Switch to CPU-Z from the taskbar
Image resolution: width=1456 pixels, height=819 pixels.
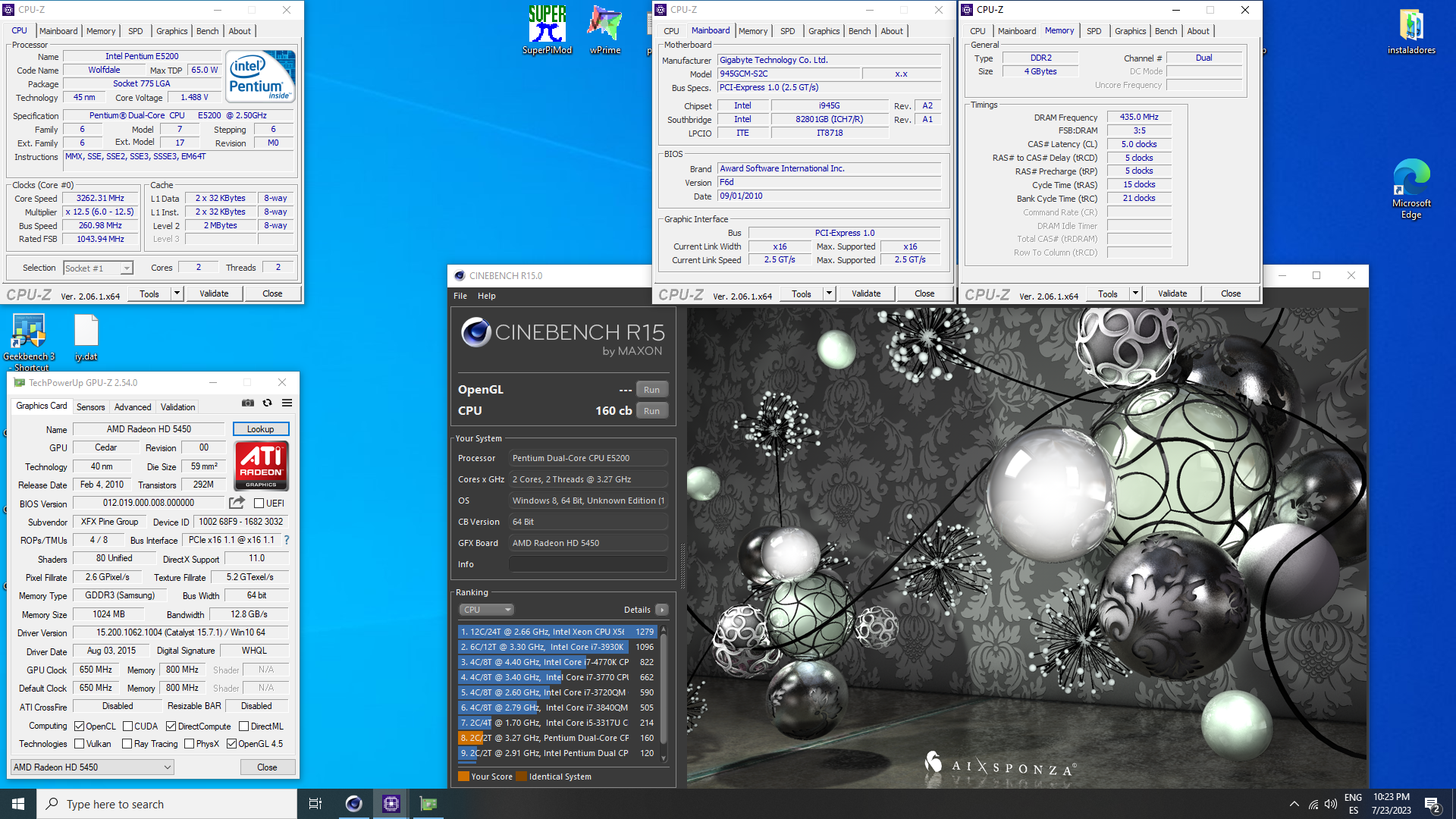391,804
